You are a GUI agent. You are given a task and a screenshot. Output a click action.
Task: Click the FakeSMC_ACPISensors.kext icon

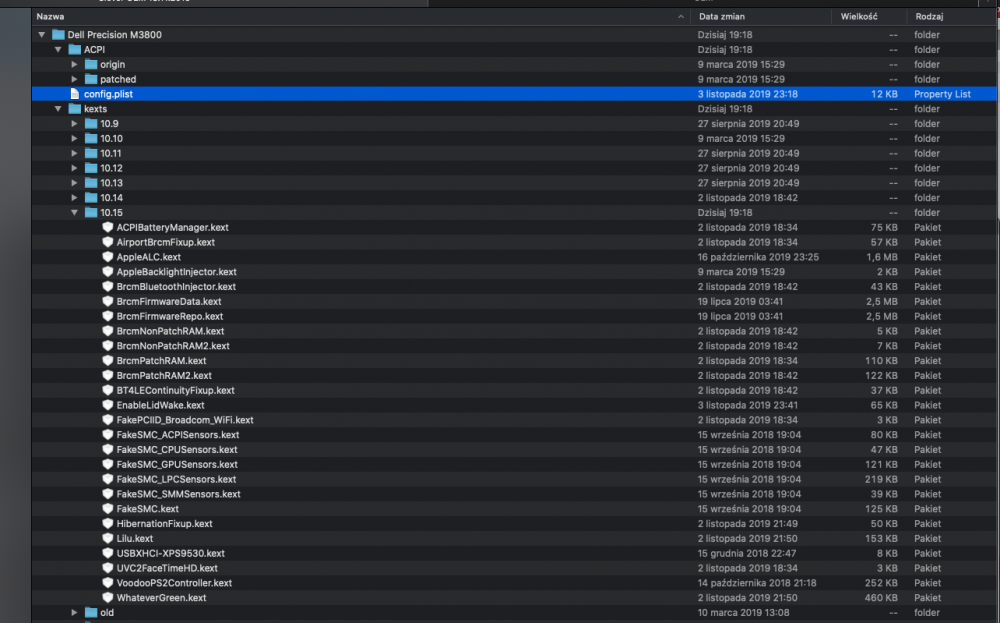tap(108, 435)
